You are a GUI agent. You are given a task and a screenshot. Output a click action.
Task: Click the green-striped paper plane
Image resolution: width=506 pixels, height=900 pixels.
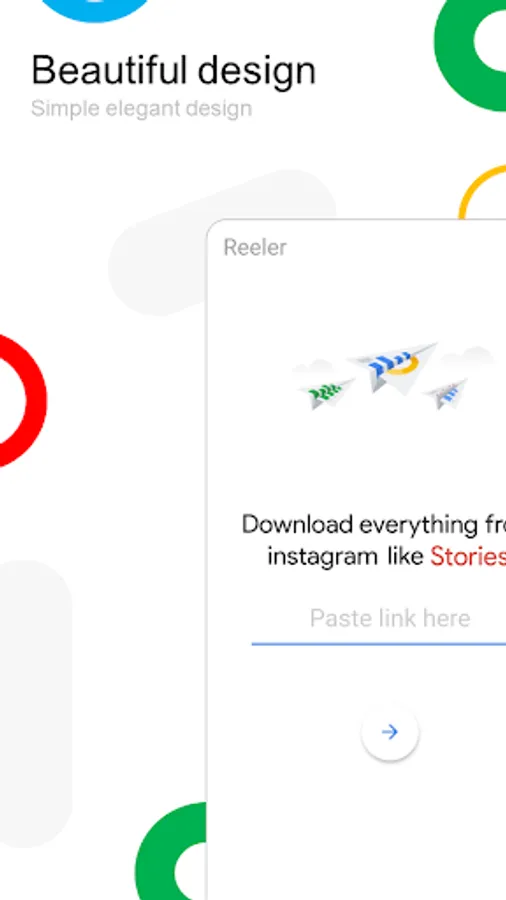[x=326, y=393]
